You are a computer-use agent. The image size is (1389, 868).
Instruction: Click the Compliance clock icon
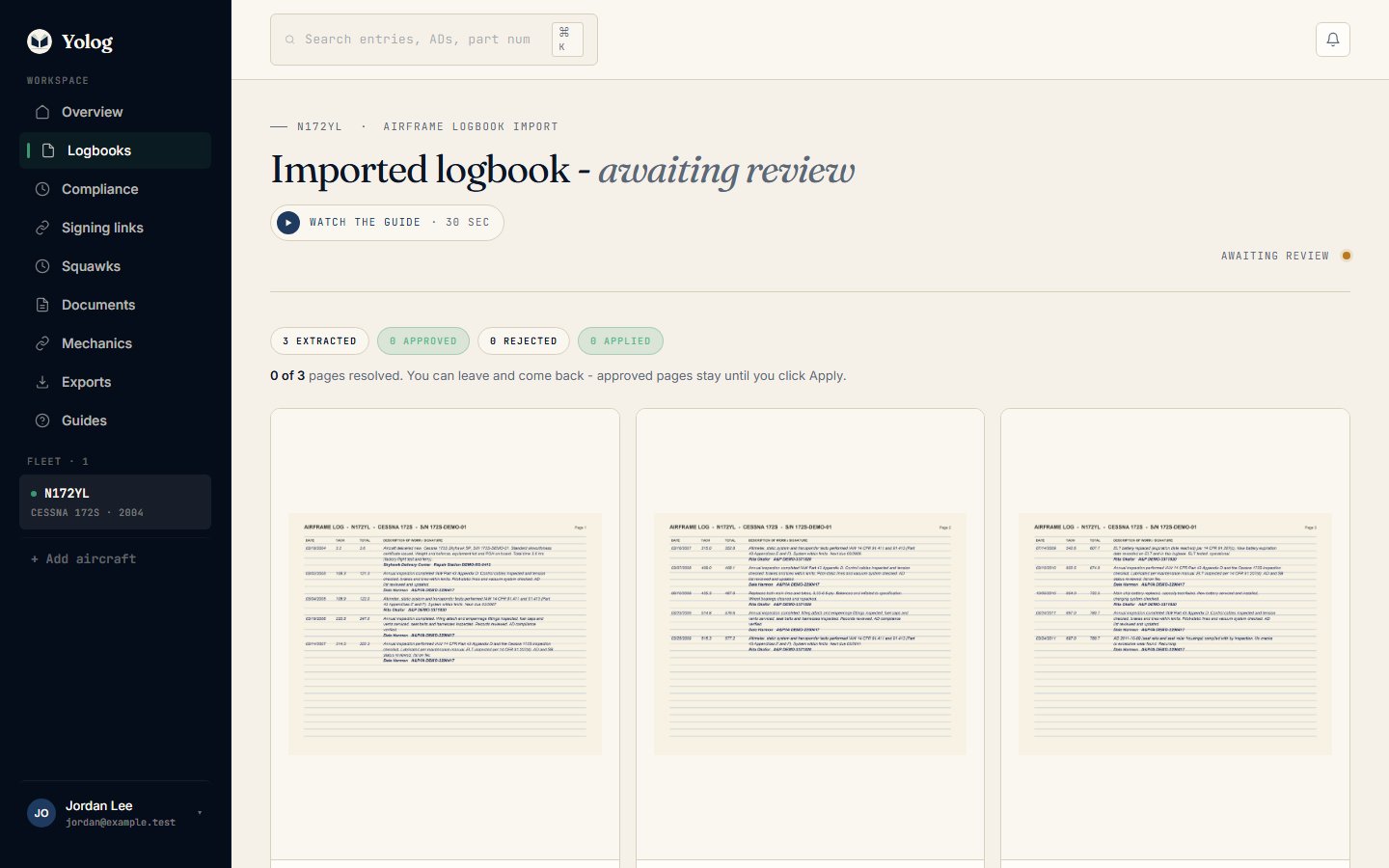42,189
